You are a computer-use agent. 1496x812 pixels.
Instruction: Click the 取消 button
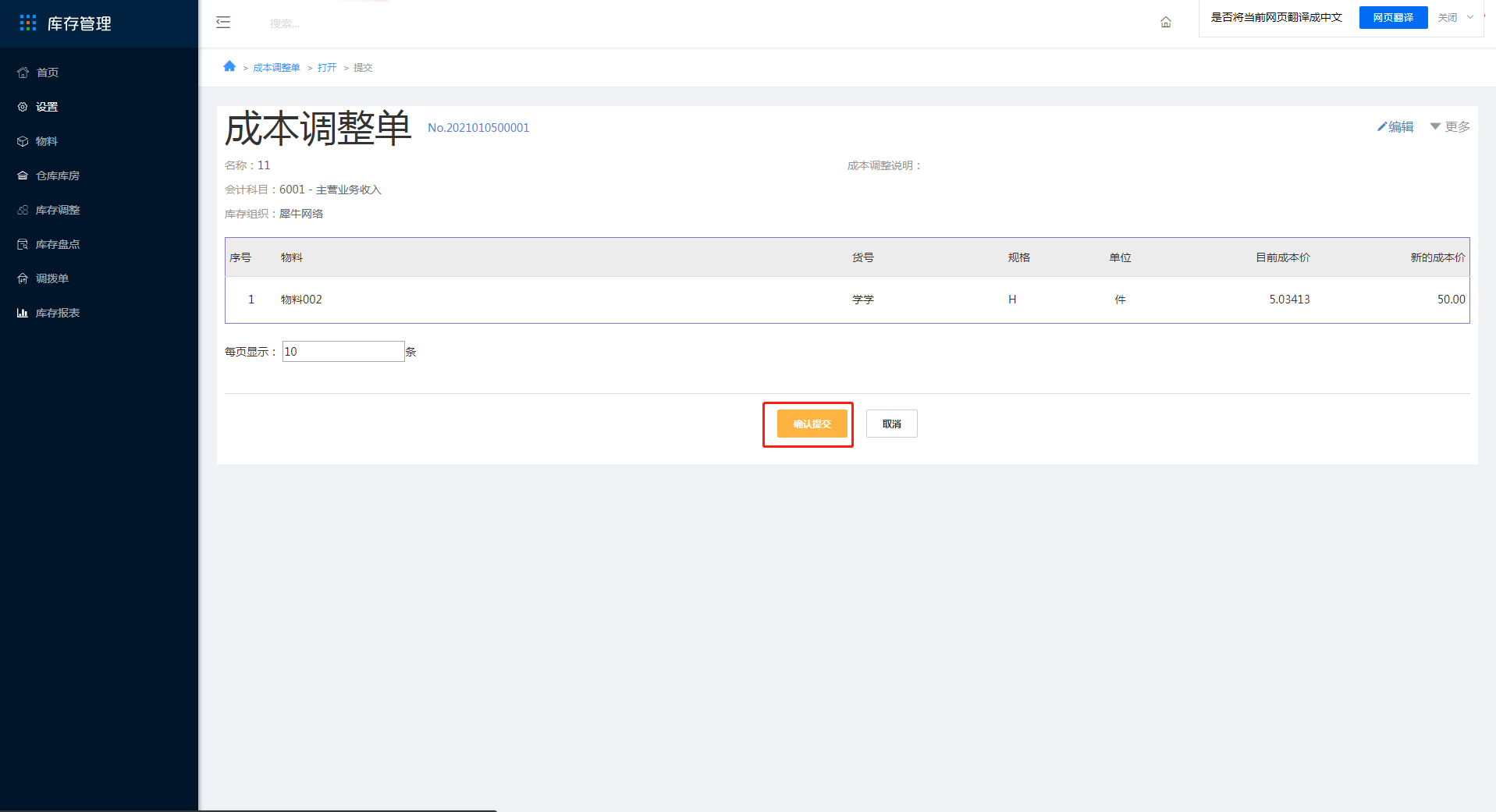click(x=892, y=424)
